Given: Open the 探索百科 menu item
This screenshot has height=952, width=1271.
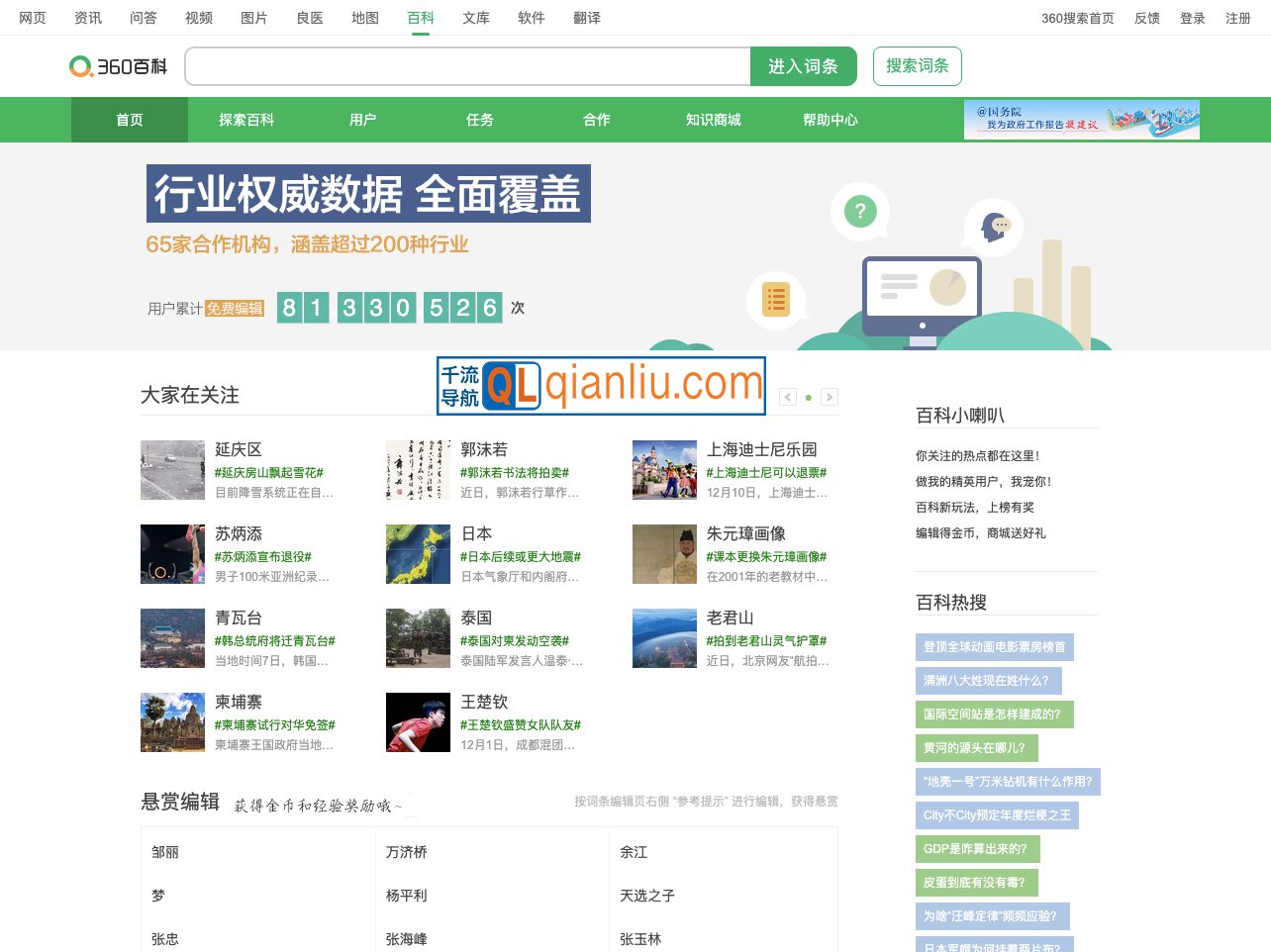Looking at the screenshot, I should 245,120.
